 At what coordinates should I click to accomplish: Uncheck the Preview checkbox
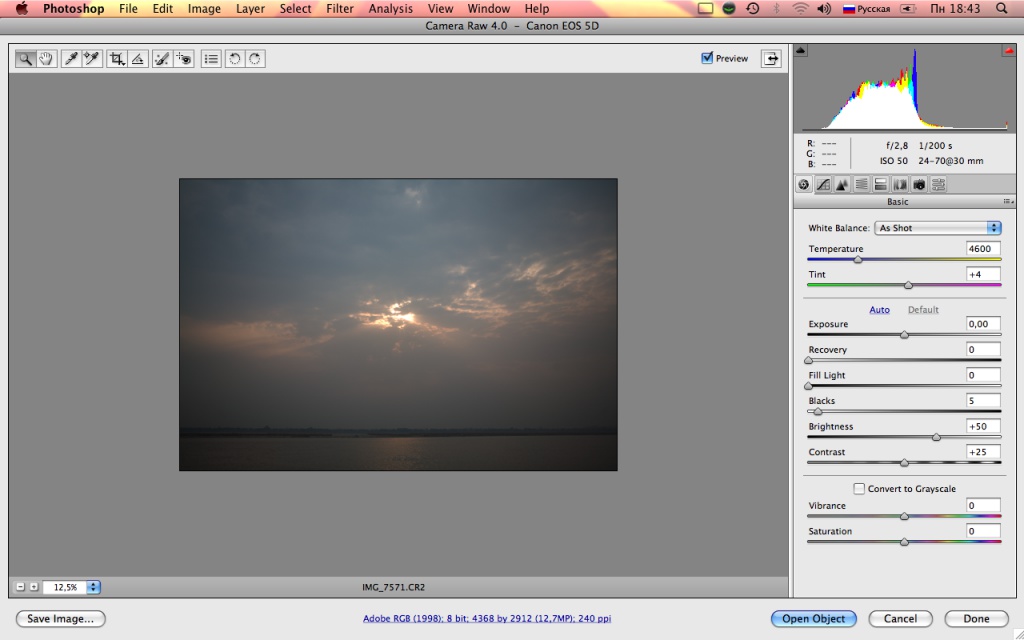pyautogui.click(x=708, y=58)
